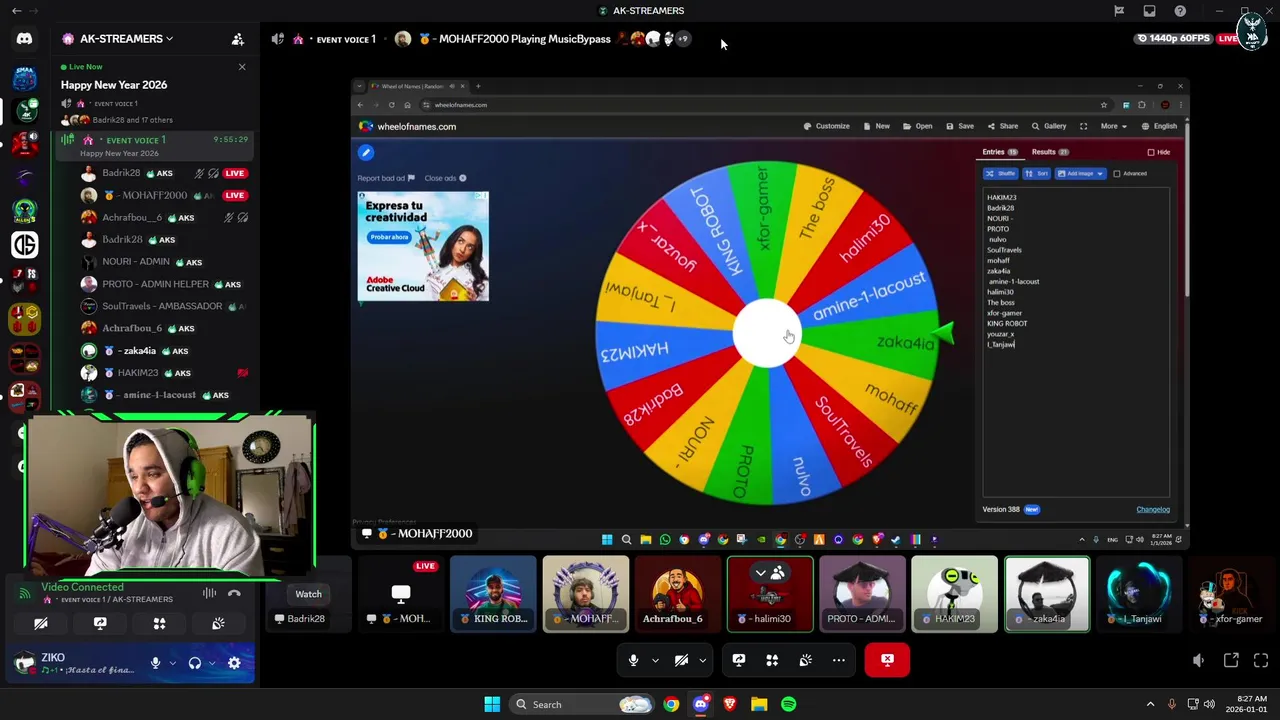Switch to the Results tab
Screen dimensions: 1280x720
(x=1050, y=152)
